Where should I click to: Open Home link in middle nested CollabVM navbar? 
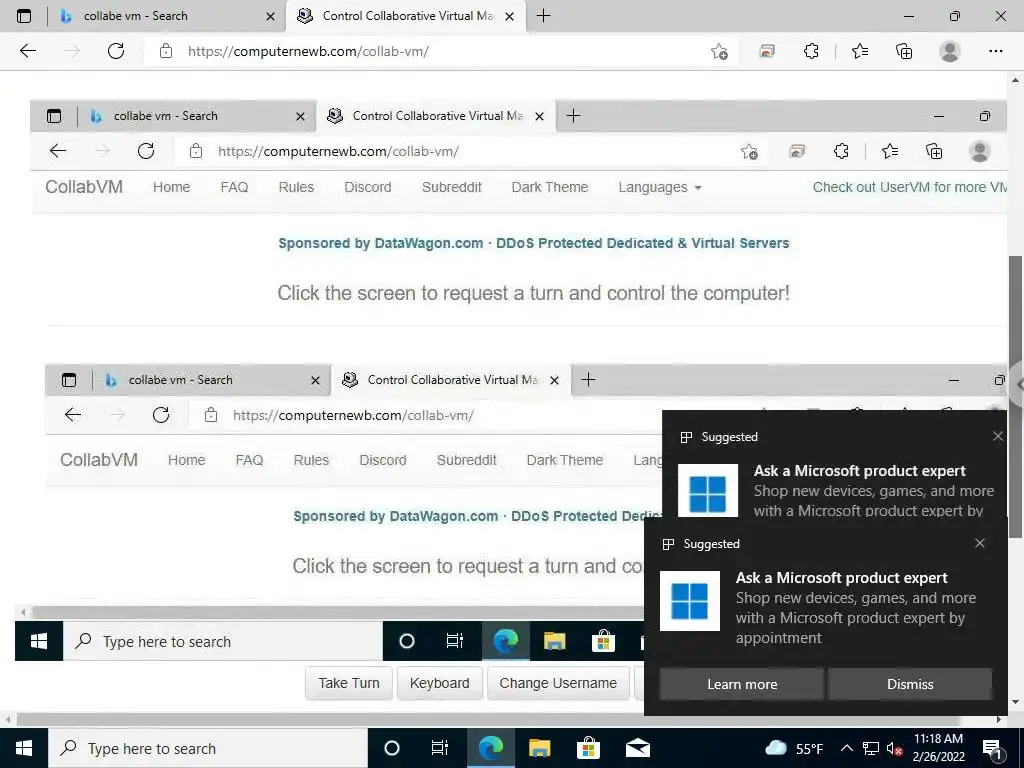171,187
